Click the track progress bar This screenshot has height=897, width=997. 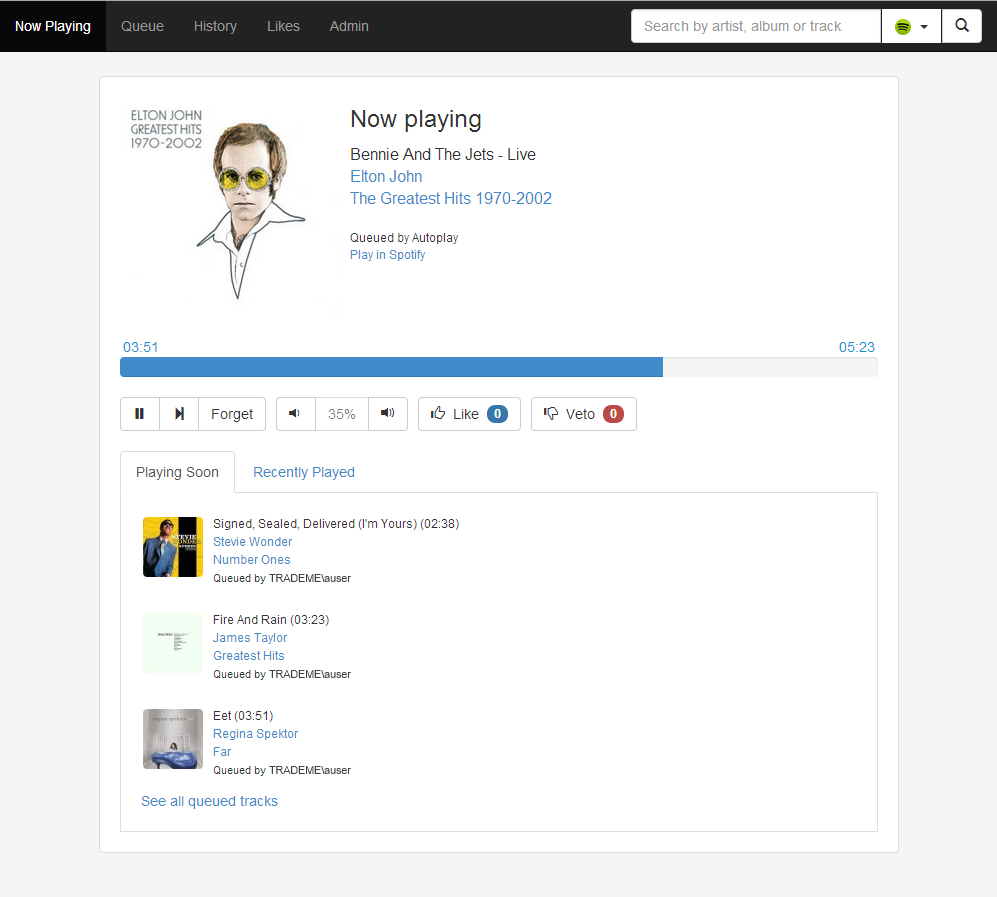(499, 367)
